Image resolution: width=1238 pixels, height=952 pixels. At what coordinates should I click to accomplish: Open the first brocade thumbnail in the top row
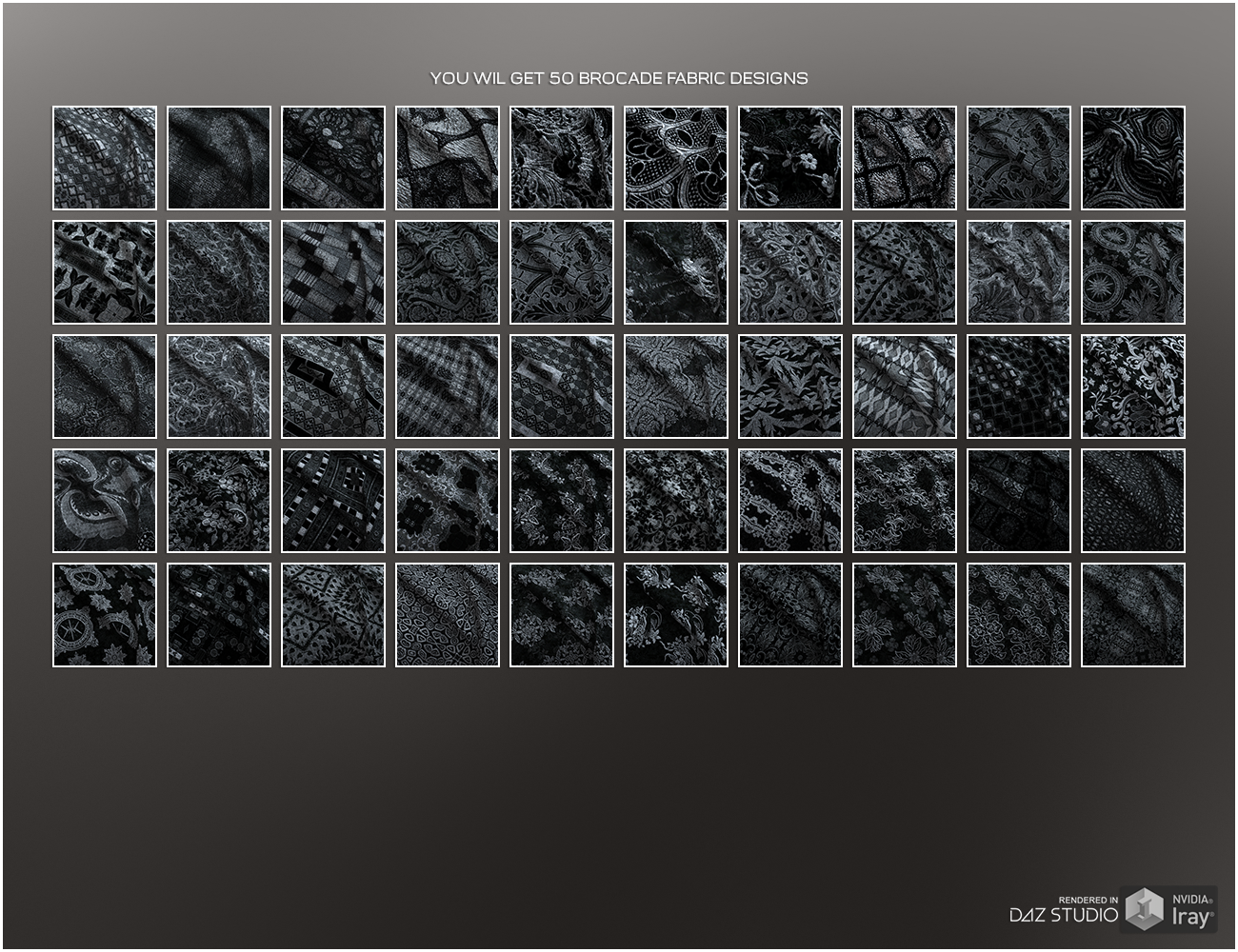pos(105,158)
